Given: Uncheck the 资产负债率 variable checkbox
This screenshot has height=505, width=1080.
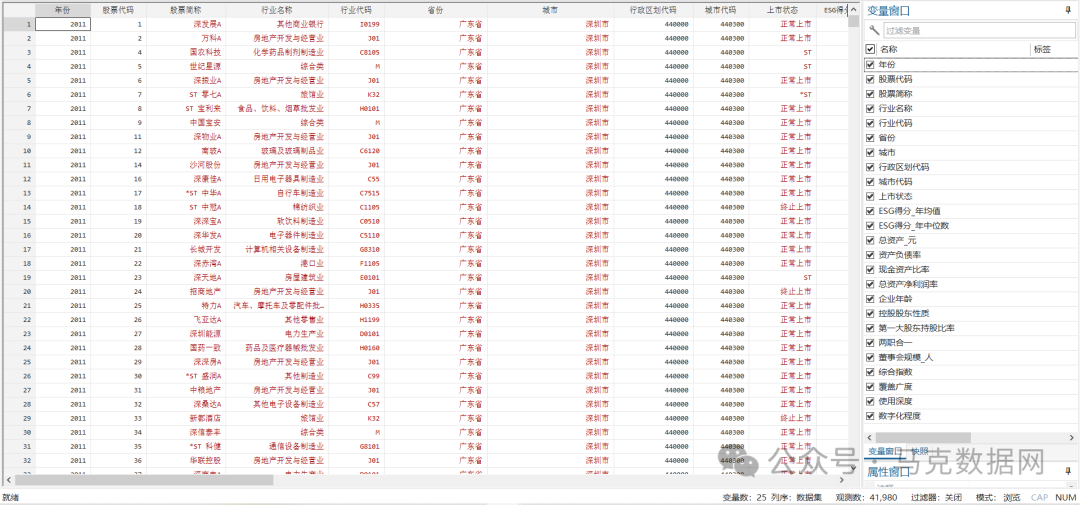Looking at the screenshot, I should [870, 255].
